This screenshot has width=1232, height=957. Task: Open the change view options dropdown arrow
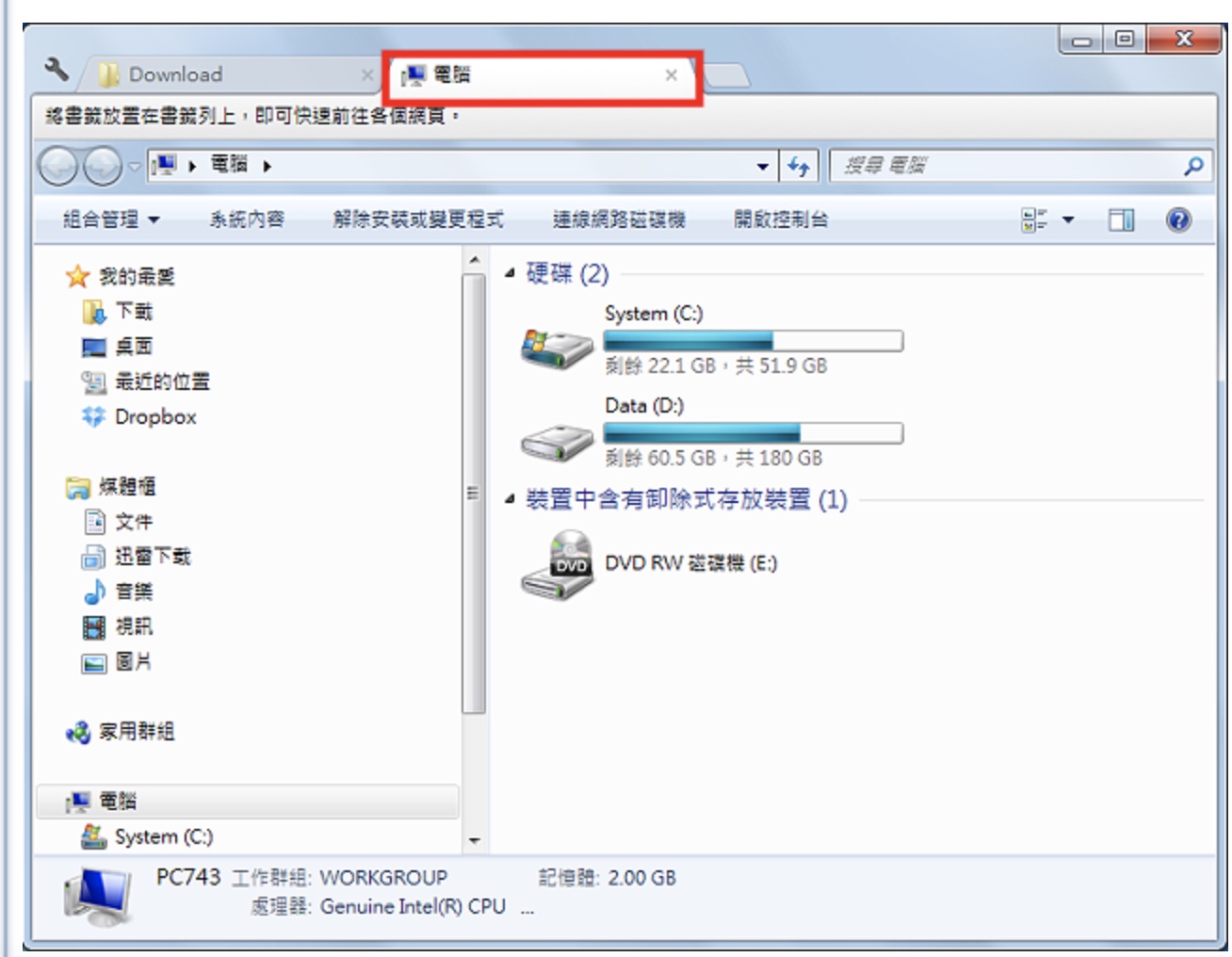coord(1068,220)
